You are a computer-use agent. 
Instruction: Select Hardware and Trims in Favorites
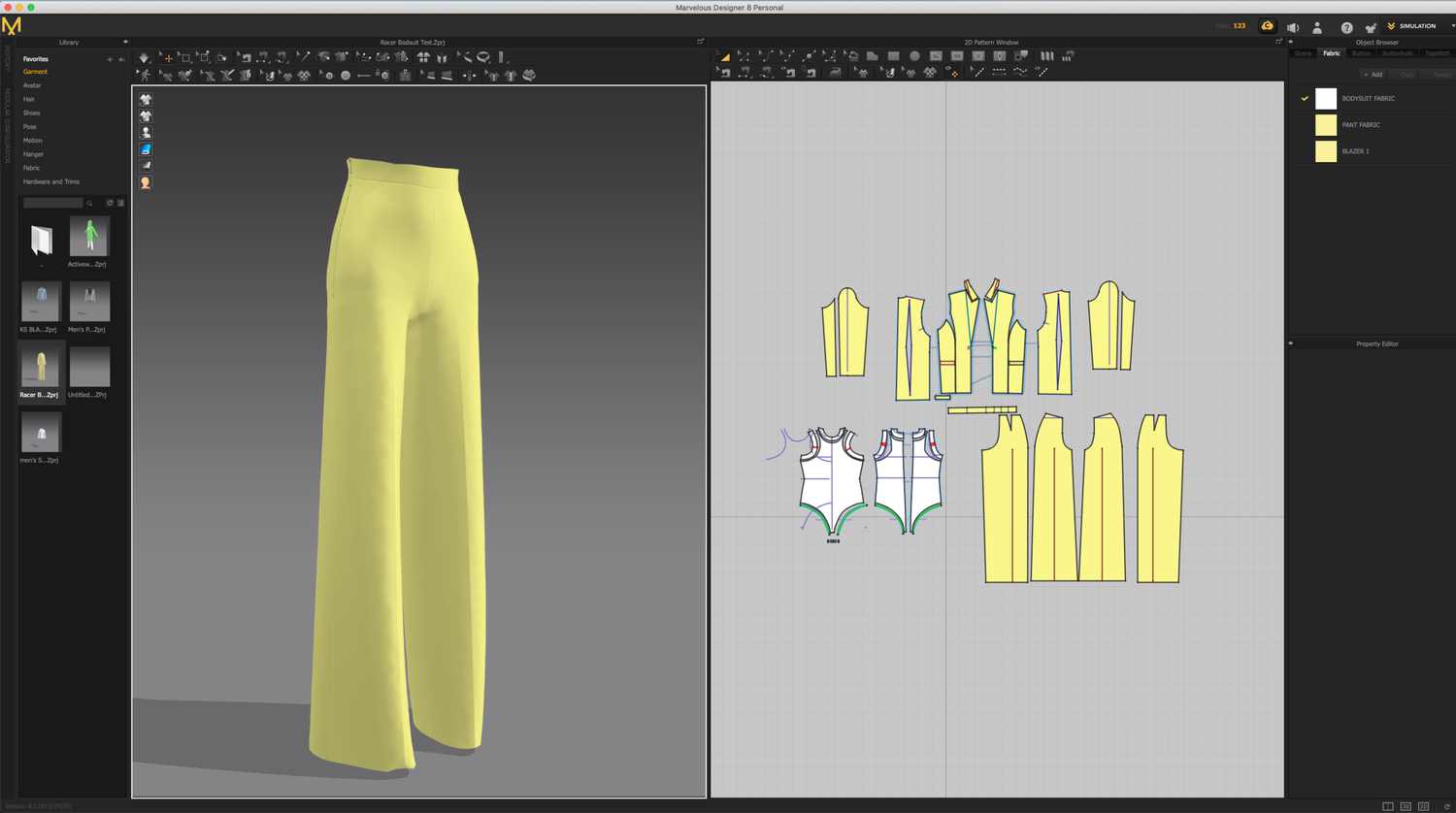pyautogui.click(x=51, y=181)
